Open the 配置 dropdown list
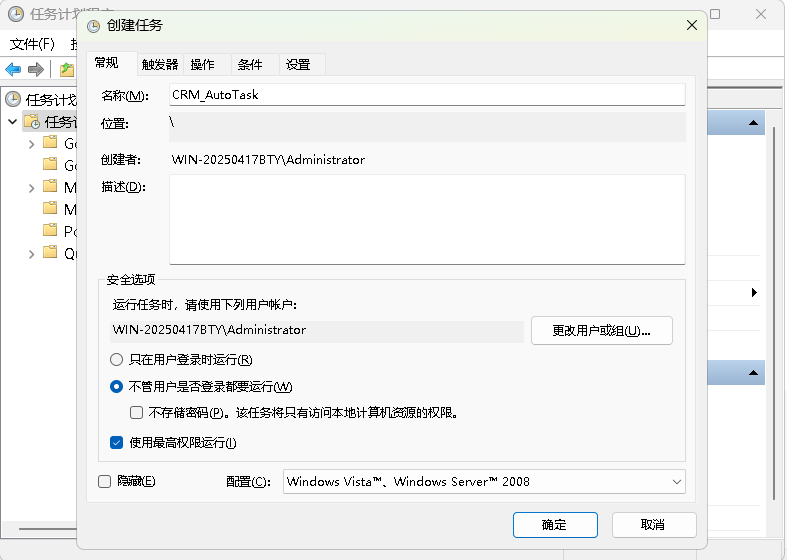The width and height of the screenshot is (787, 560). 484,481
